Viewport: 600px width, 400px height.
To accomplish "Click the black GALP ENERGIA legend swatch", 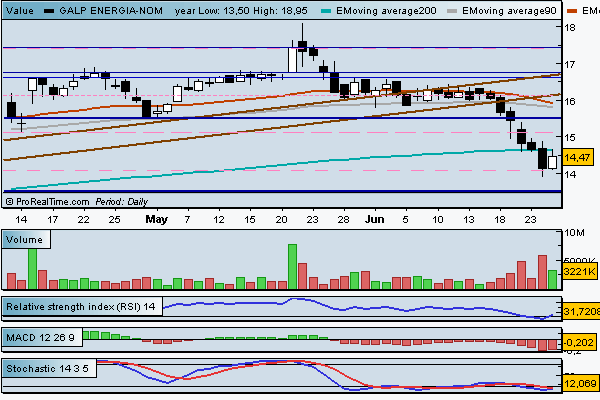I will (x=49, y=11).
